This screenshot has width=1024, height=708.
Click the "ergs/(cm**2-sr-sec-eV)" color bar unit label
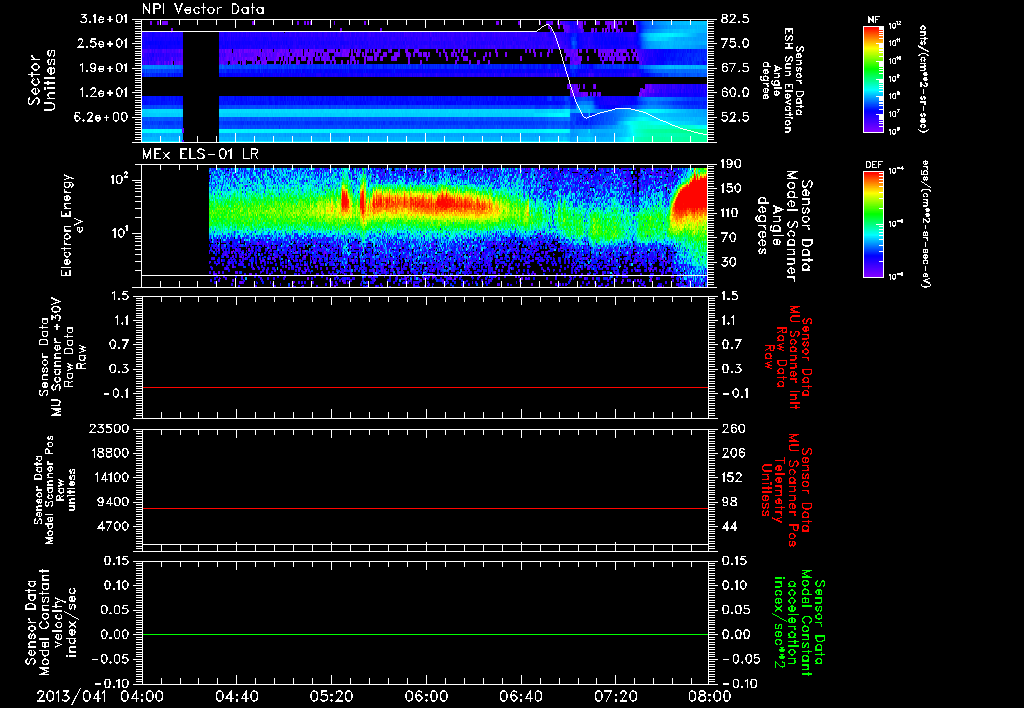(x=925, y=224)
